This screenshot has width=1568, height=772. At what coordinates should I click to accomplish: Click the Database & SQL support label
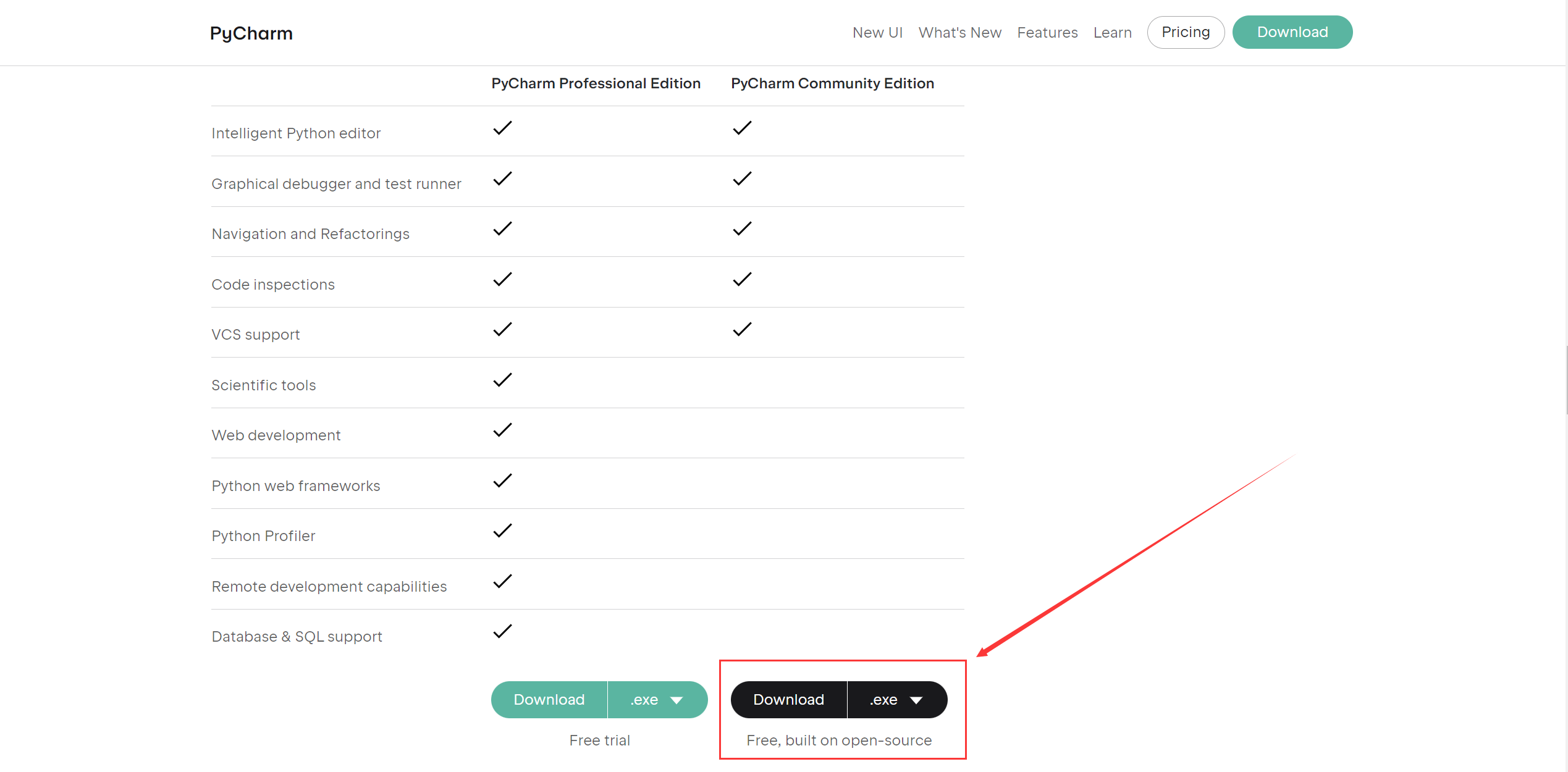point(297,637)
